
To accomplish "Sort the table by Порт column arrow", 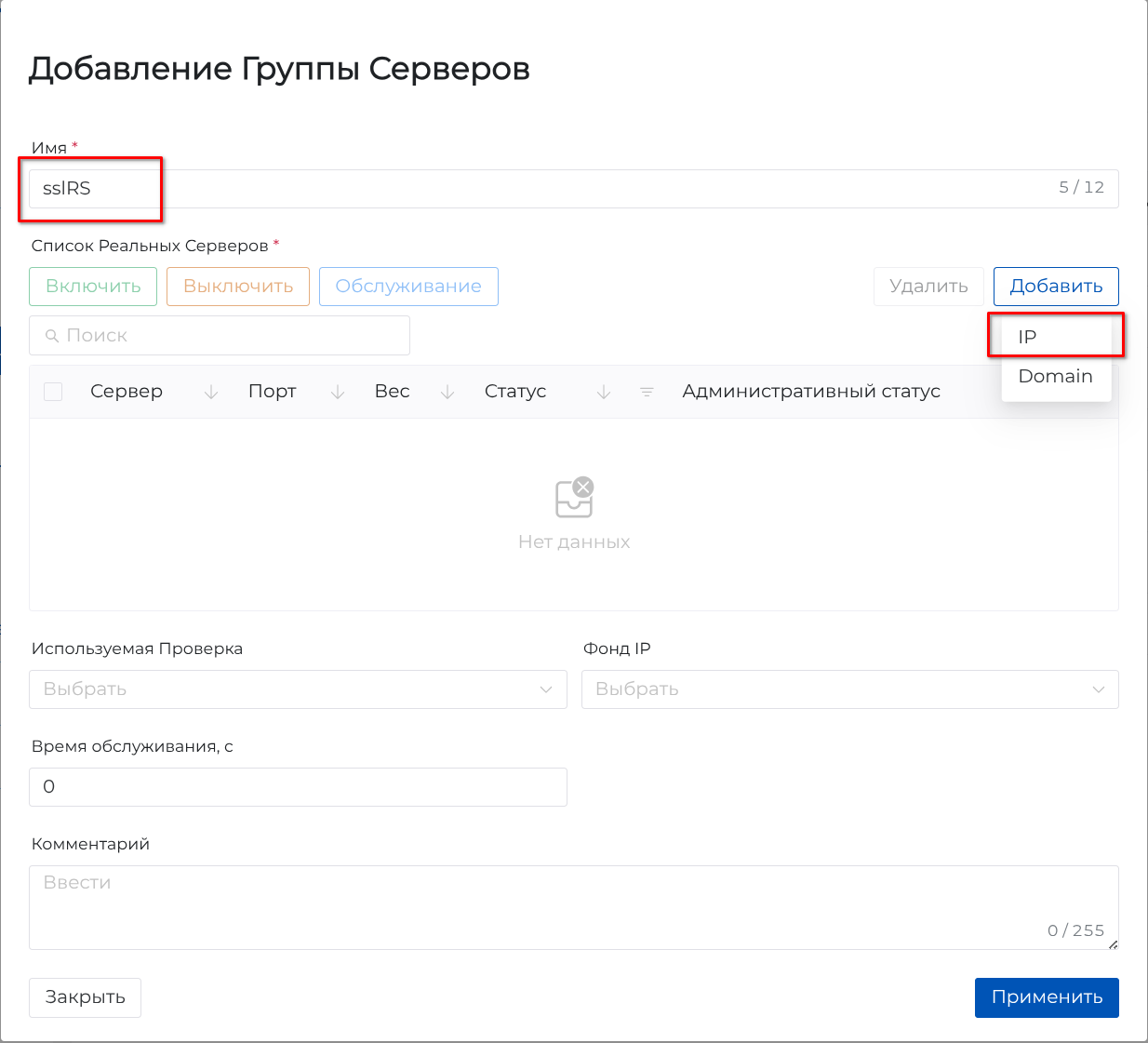I will 338,393.
